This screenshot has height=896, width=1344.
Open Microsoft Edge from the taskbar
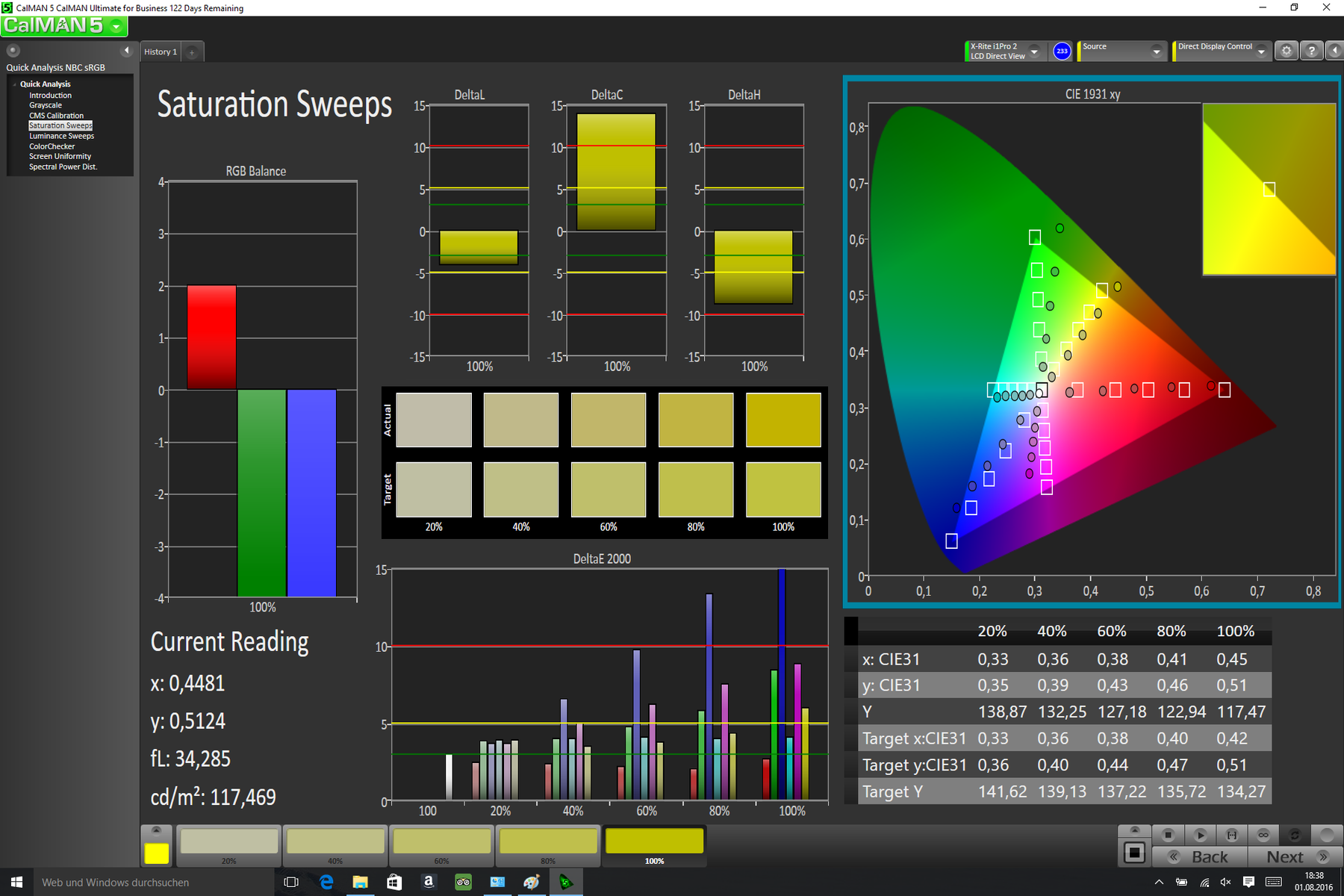(326, 882)
